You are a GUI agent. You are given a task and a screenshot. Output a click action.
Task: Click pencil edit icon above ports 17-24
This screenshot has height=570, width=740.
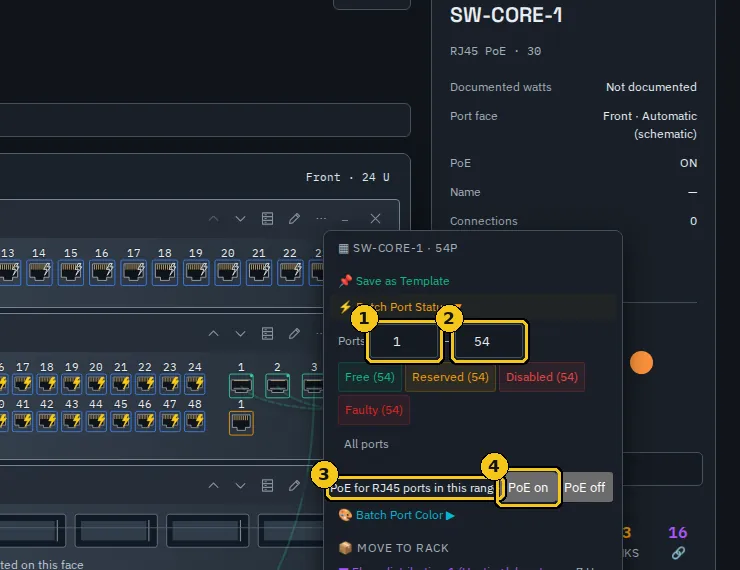click(x=294, y=334)
